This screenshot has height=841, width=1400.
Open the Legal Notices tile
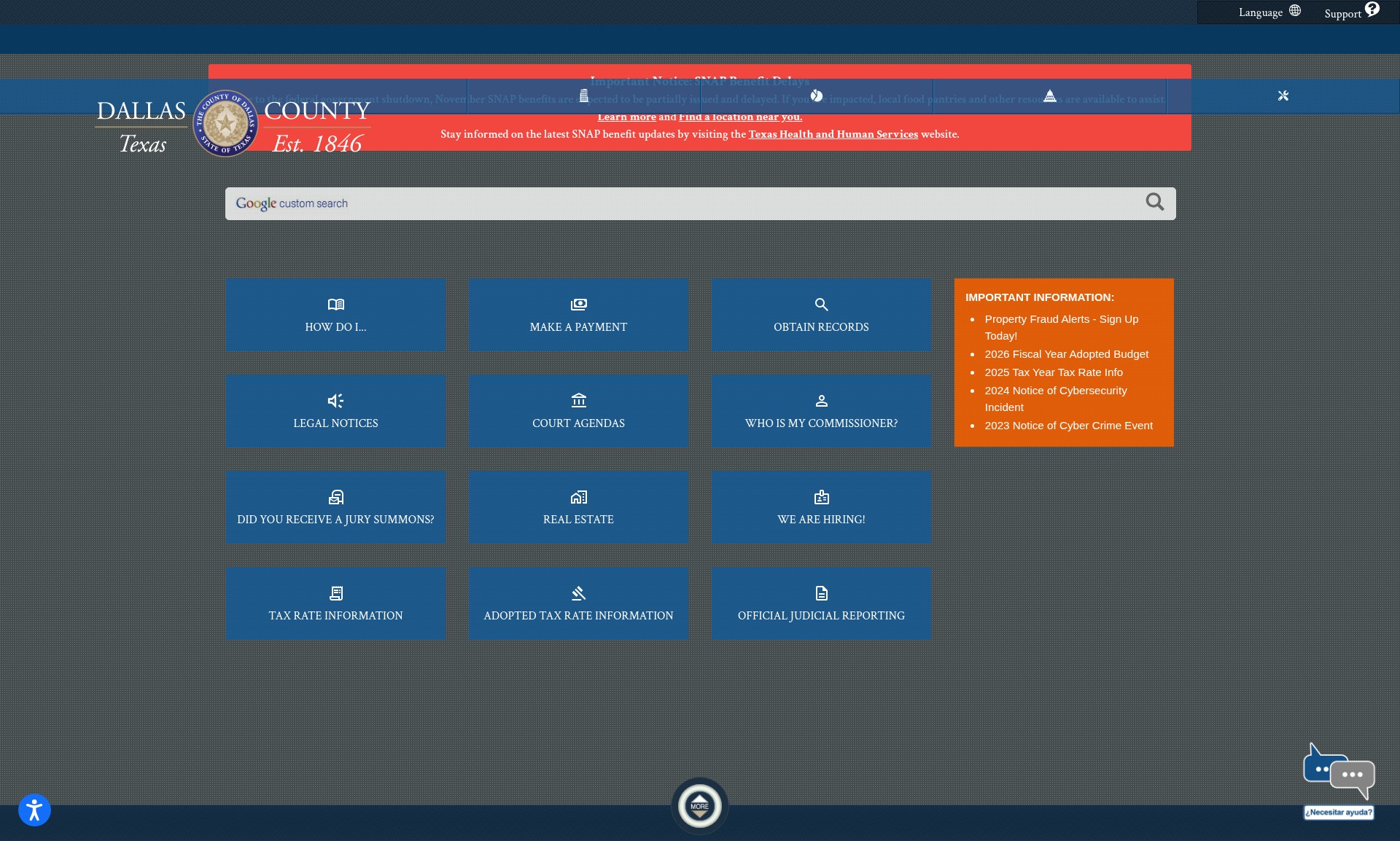point(335,411)
